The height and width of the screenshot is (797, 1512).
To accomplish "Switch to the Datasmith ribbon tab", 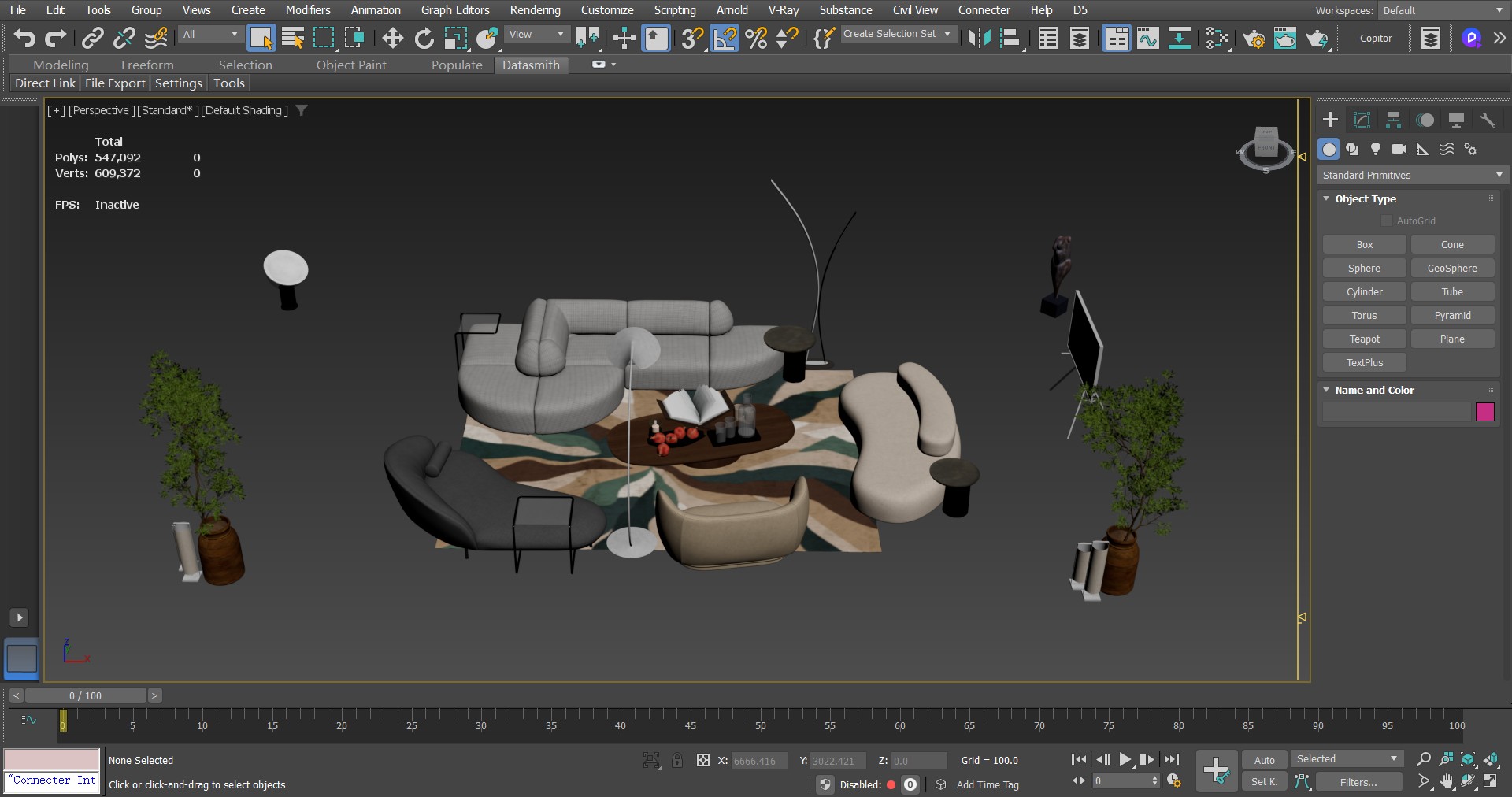I will coord(531,65).
